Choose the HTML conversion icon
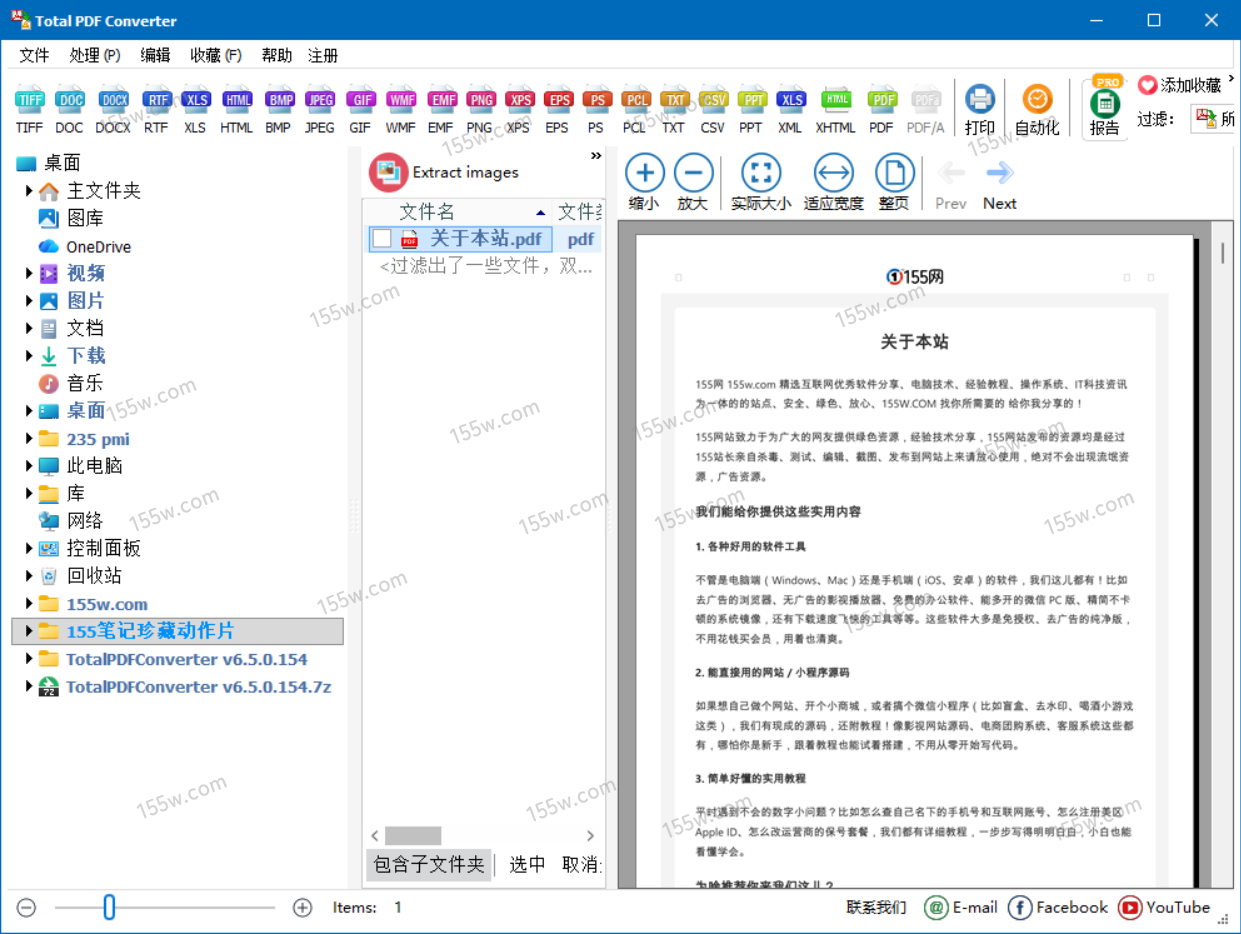The width and height of the screenshot is (1241, 934). pos(237,101)
